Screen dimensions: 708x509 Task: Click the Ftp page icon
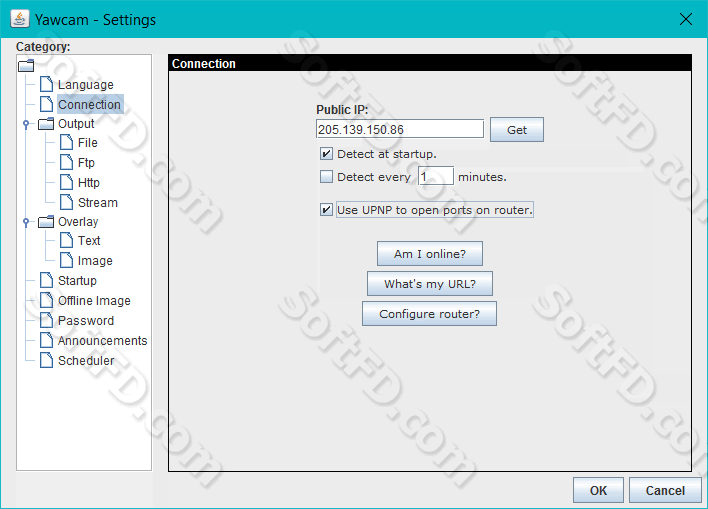coord(66,162)
